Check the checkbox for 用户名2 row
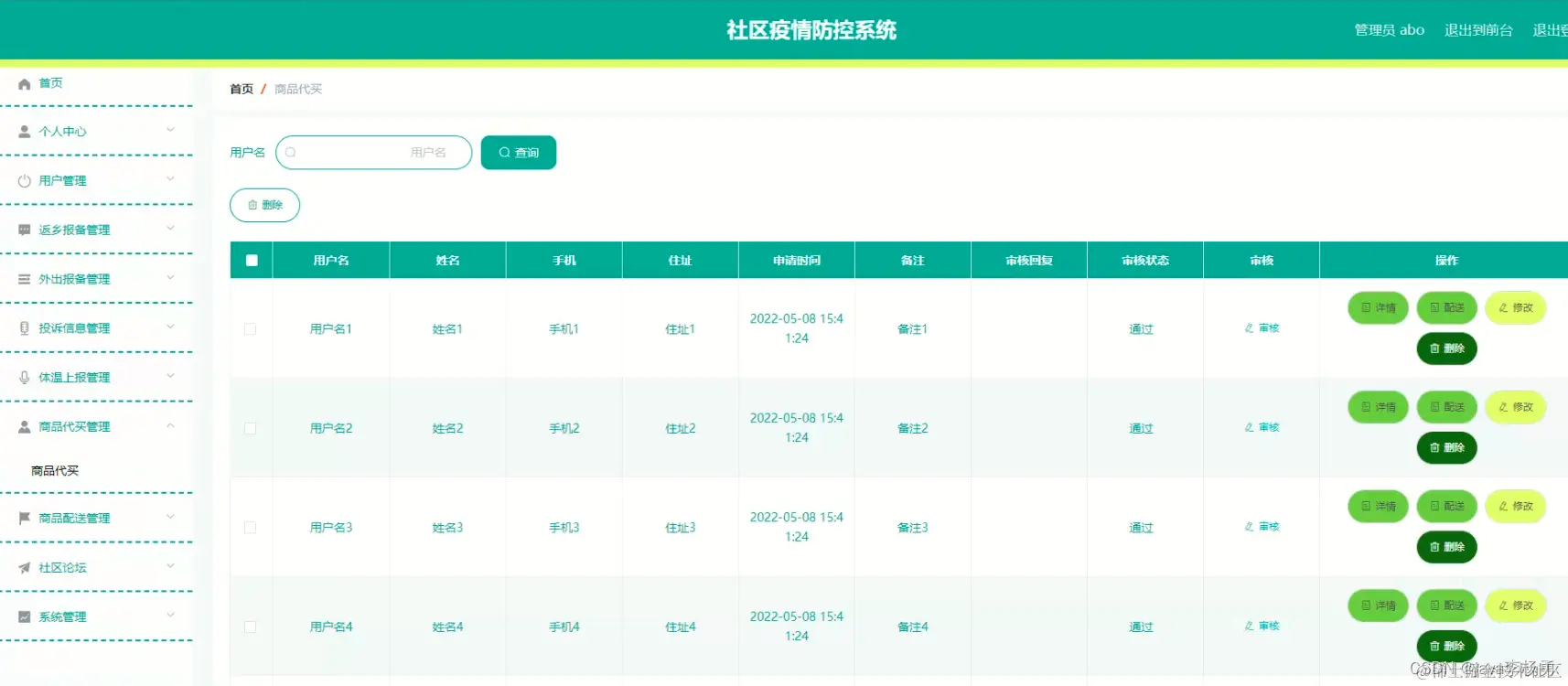The image size is (1568, 686). pyautogui.click(x=250, y=428)
